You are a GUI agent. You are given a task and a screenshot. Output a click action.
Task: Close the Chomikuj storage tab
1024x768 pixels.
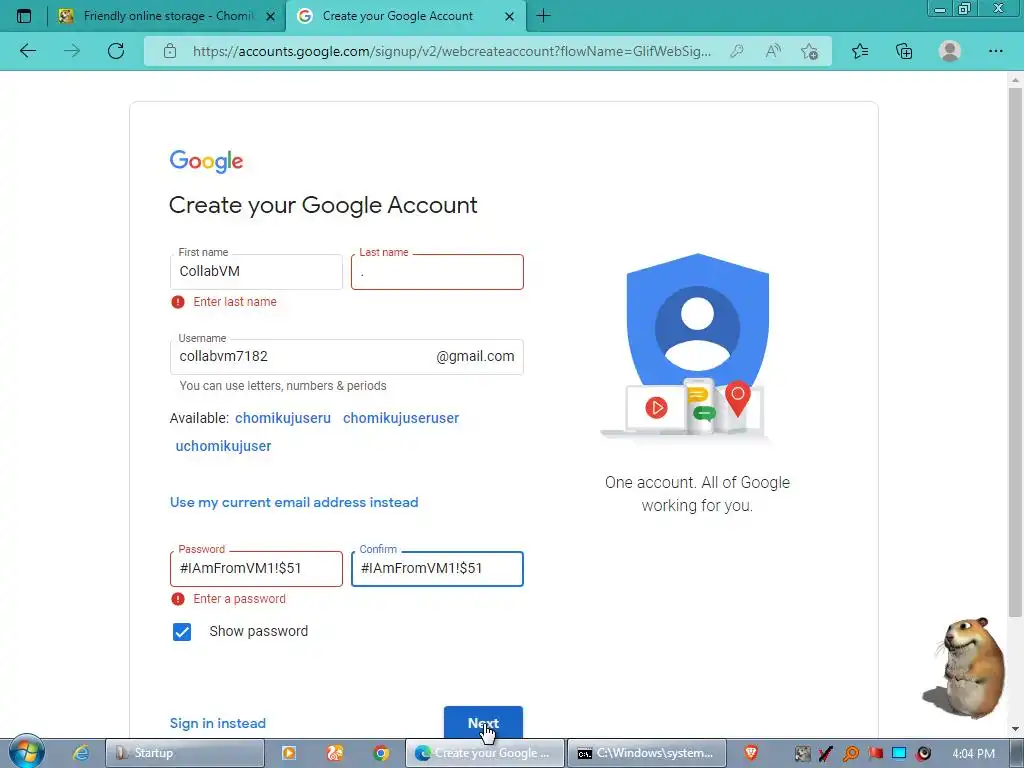[x=270, y=16]
